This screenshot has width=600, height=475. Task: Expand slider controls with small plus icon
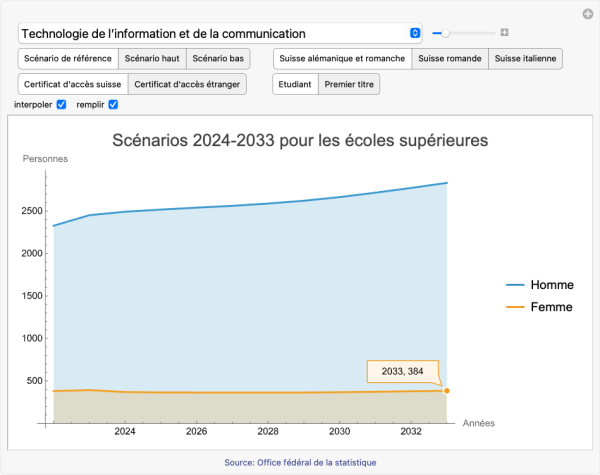(x=505, y=33)
